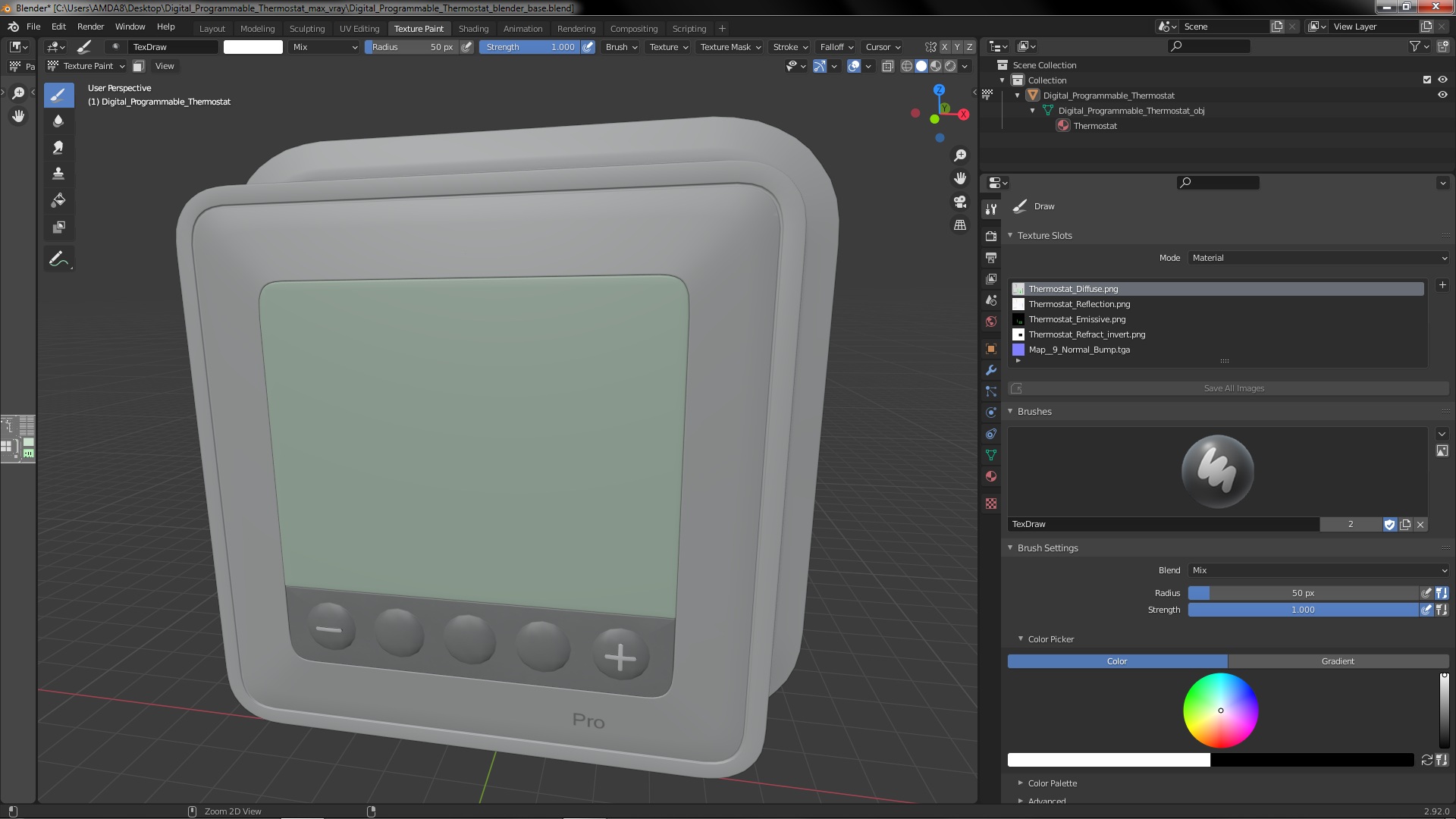Select the Clone stamp tool
This screenshot has height=819, width=1456.
click(x=58, y=174)
